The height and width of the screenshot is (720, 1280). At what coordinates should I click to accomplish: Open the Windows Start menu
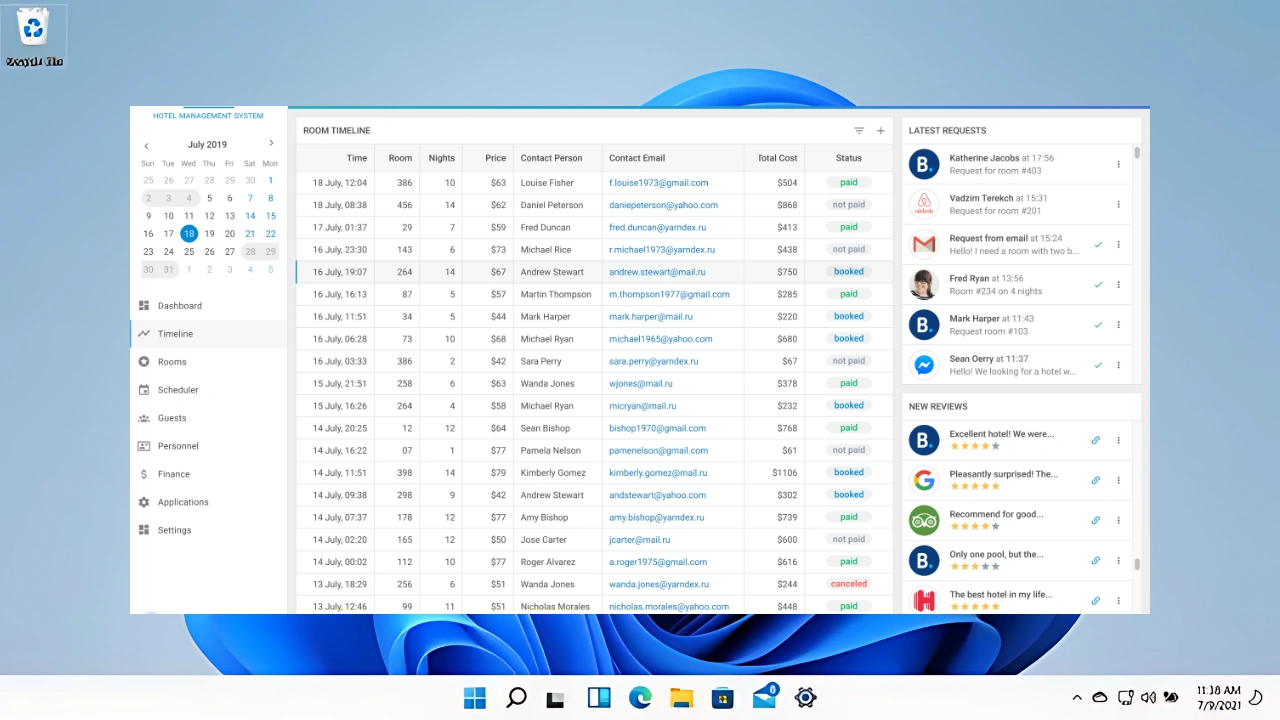(x=475, y=698)
